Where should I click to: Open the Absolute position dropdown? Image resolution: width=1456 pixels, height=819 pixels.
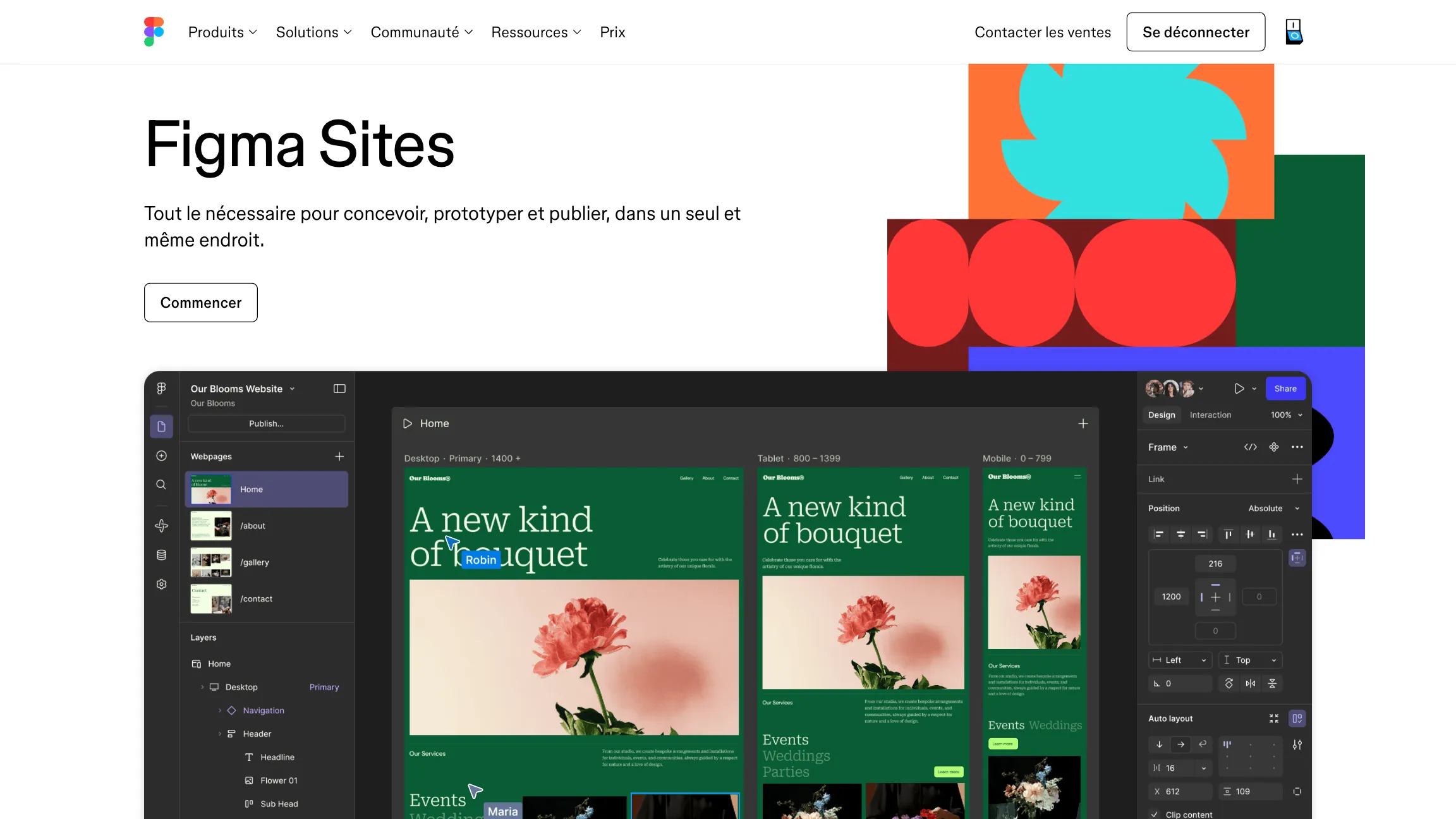[x=1273, y=508]
